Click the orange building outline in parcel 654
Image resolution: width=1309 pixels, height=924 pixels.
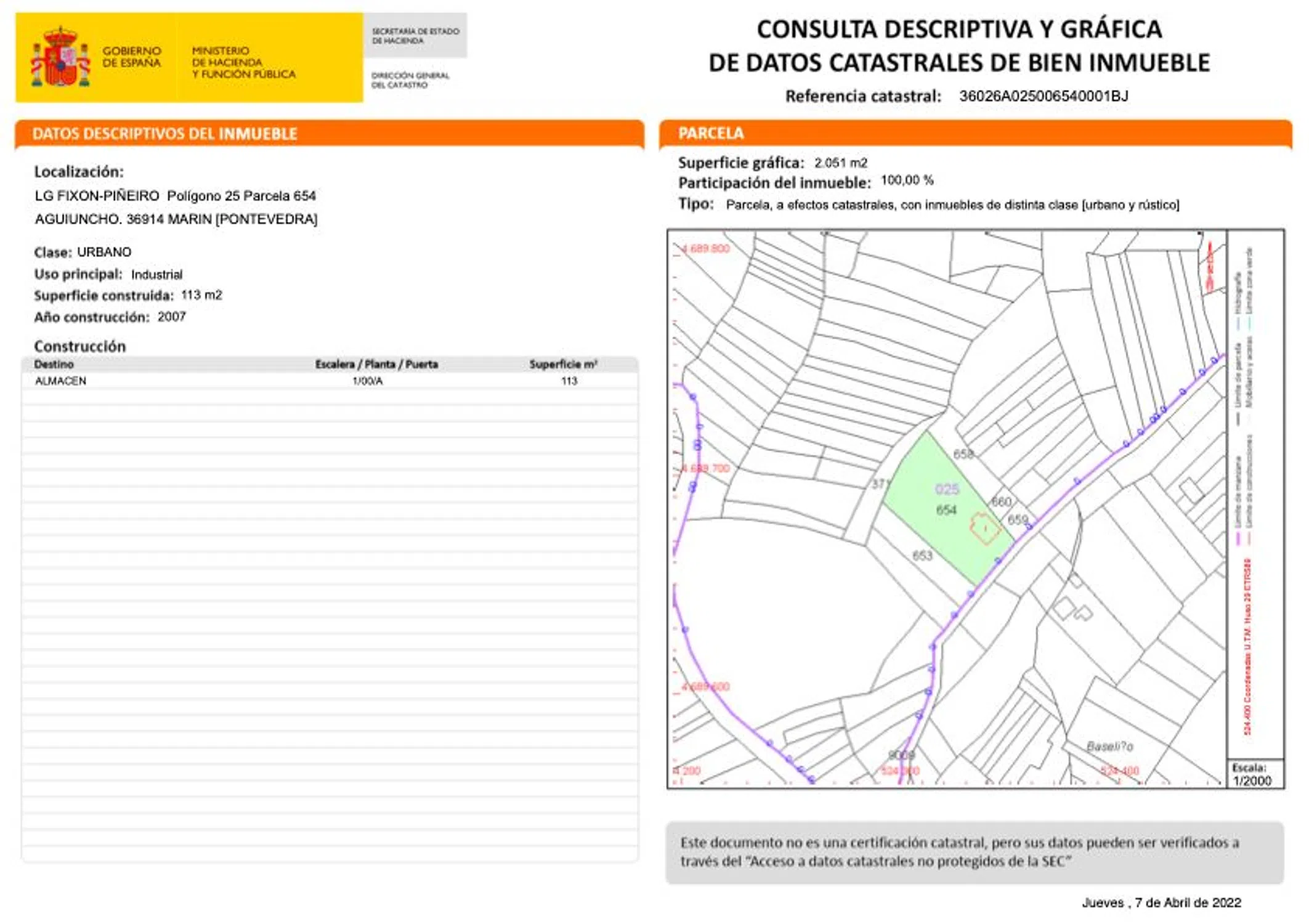click(984, 529)
